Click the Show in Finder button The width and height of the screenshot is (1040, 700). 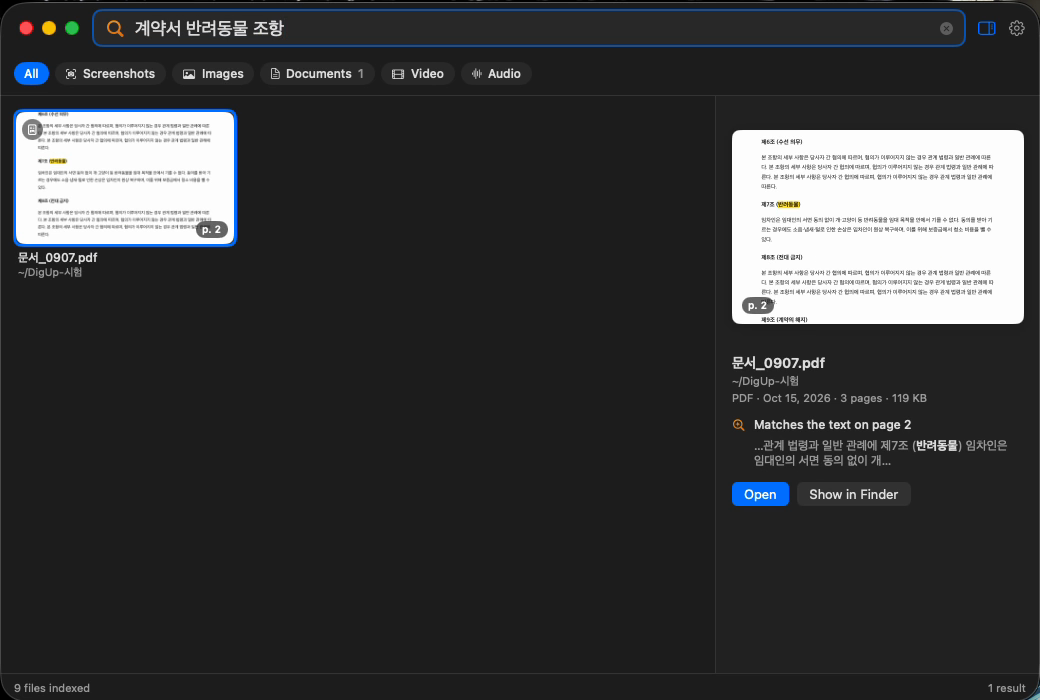(854, 494)
